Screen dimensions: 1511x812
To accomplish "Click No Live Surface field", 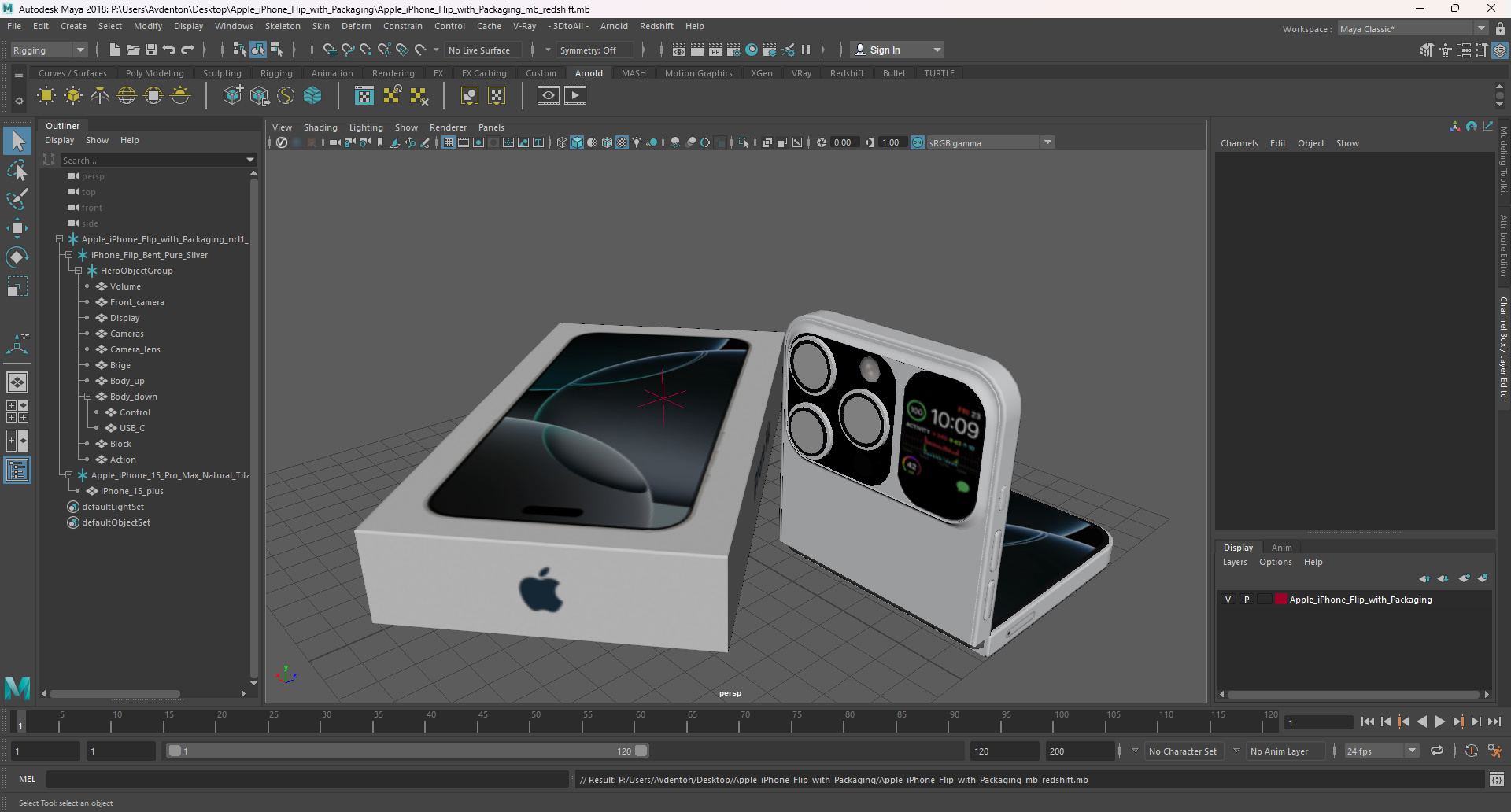I will pyautogui.click(x=482, y=50).
